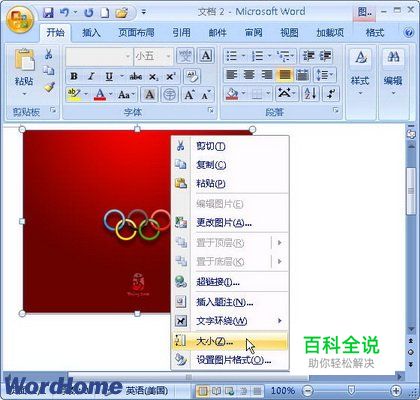Click the 粘贴 paste button in ribbon
Screen dimensions: 420x400
[24, 72]
